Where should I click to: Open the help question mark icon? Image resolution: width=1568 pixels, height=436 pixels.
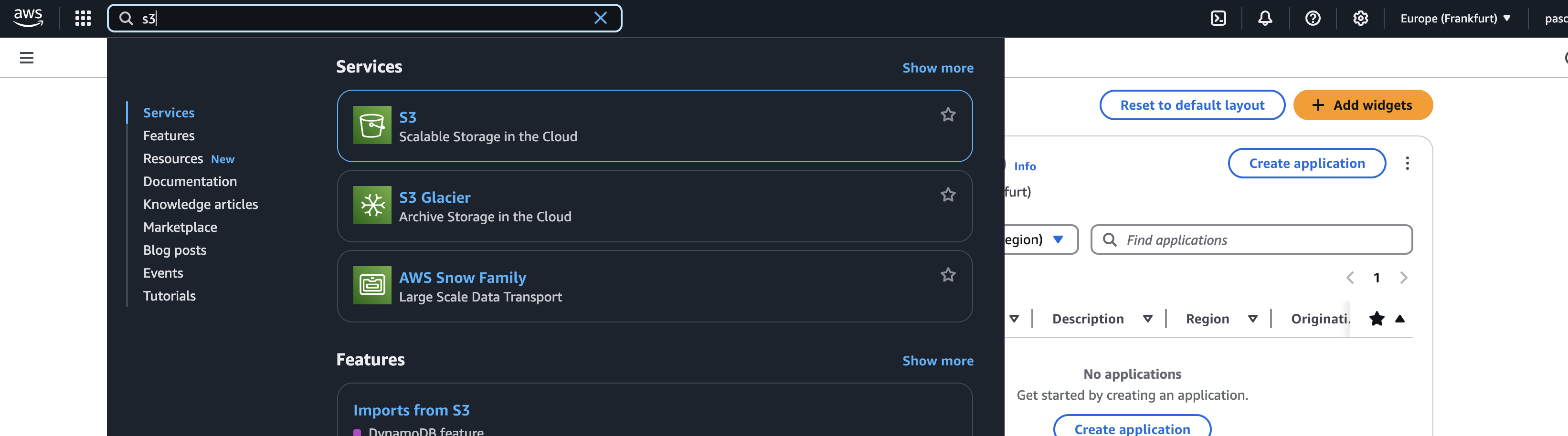pyautogui.click(x=1313, y=18)
